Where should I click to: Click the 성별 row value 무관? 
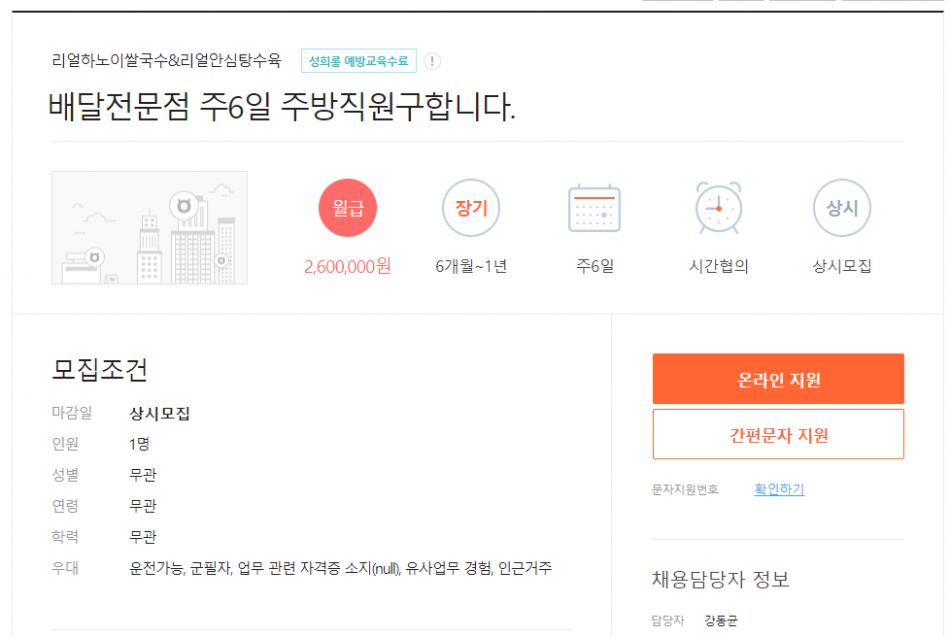(143, 475)
